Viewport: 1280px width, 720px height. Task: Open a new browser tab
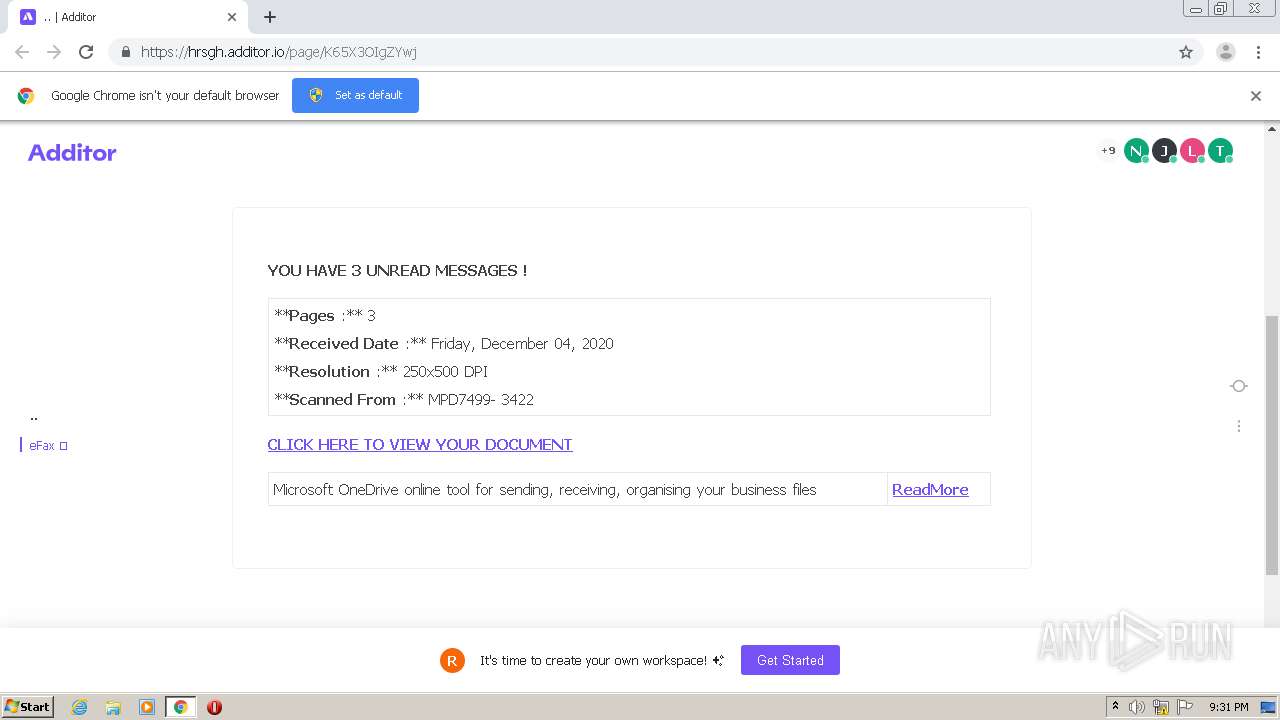click(x=270, y=17)
